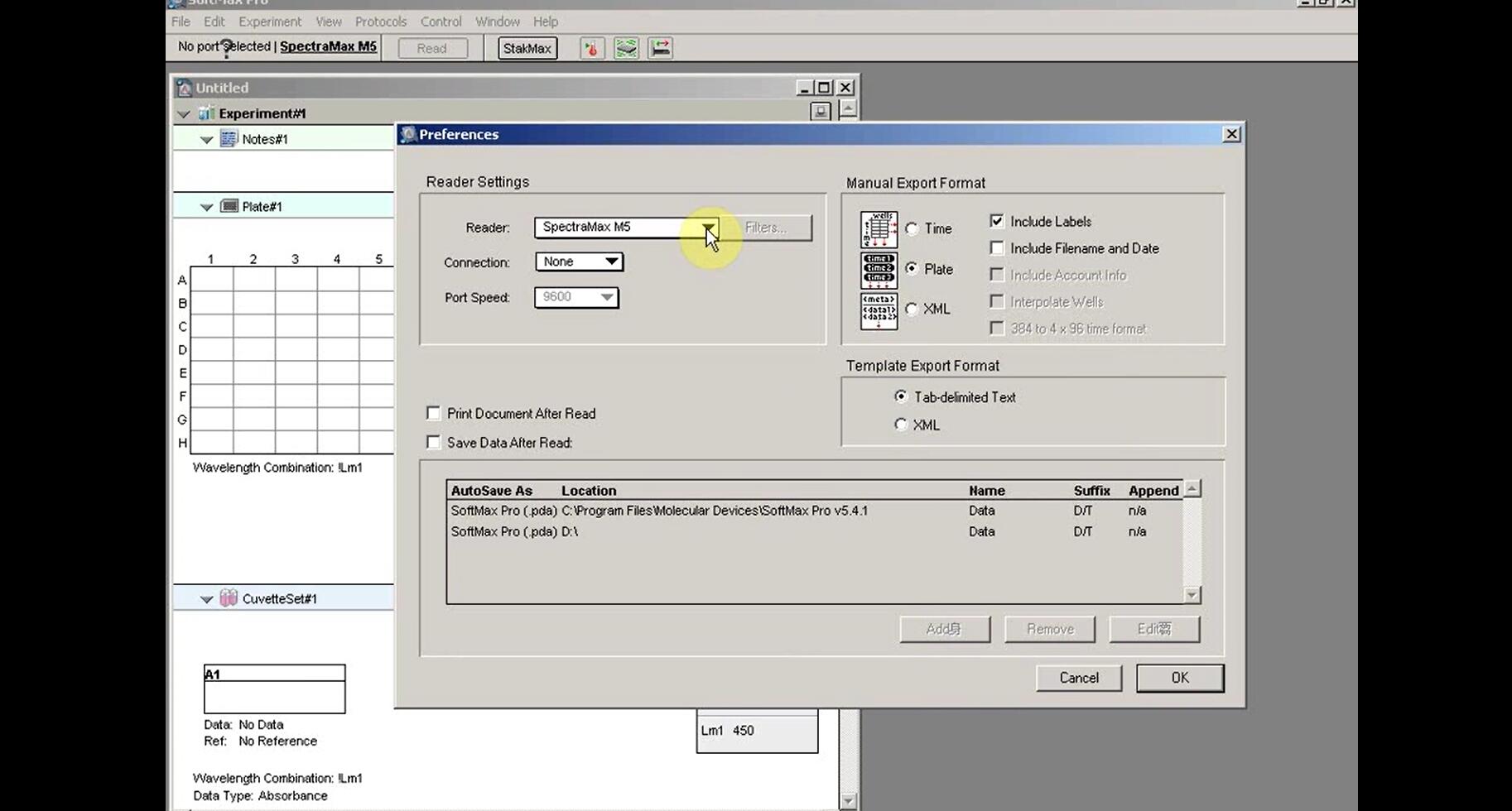Click the Lm1 450 wavelength box

click(x=757, y=731)
